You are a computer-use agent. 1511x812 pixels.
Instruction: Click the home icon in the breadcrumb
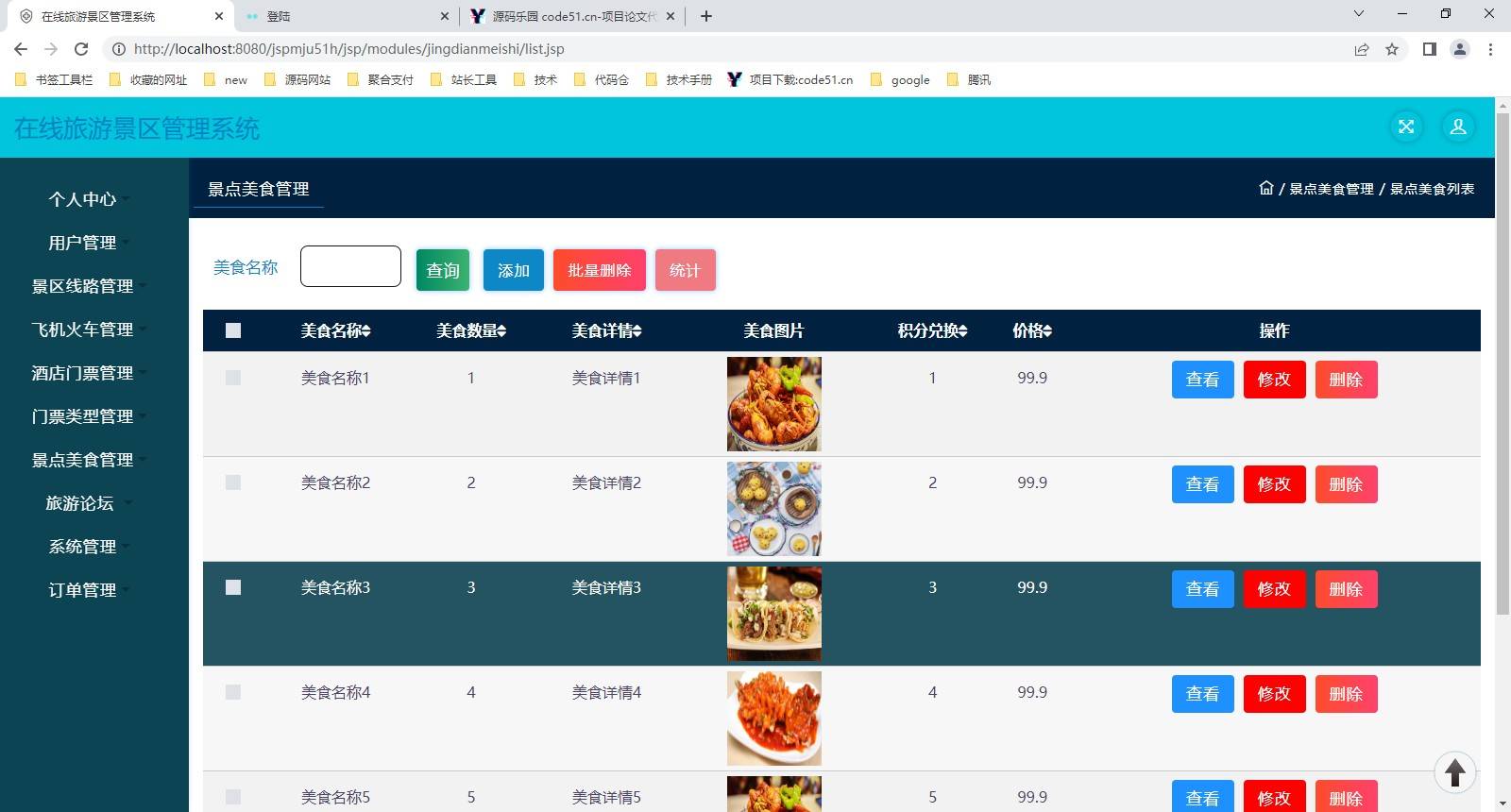(x=1266, y=188)
